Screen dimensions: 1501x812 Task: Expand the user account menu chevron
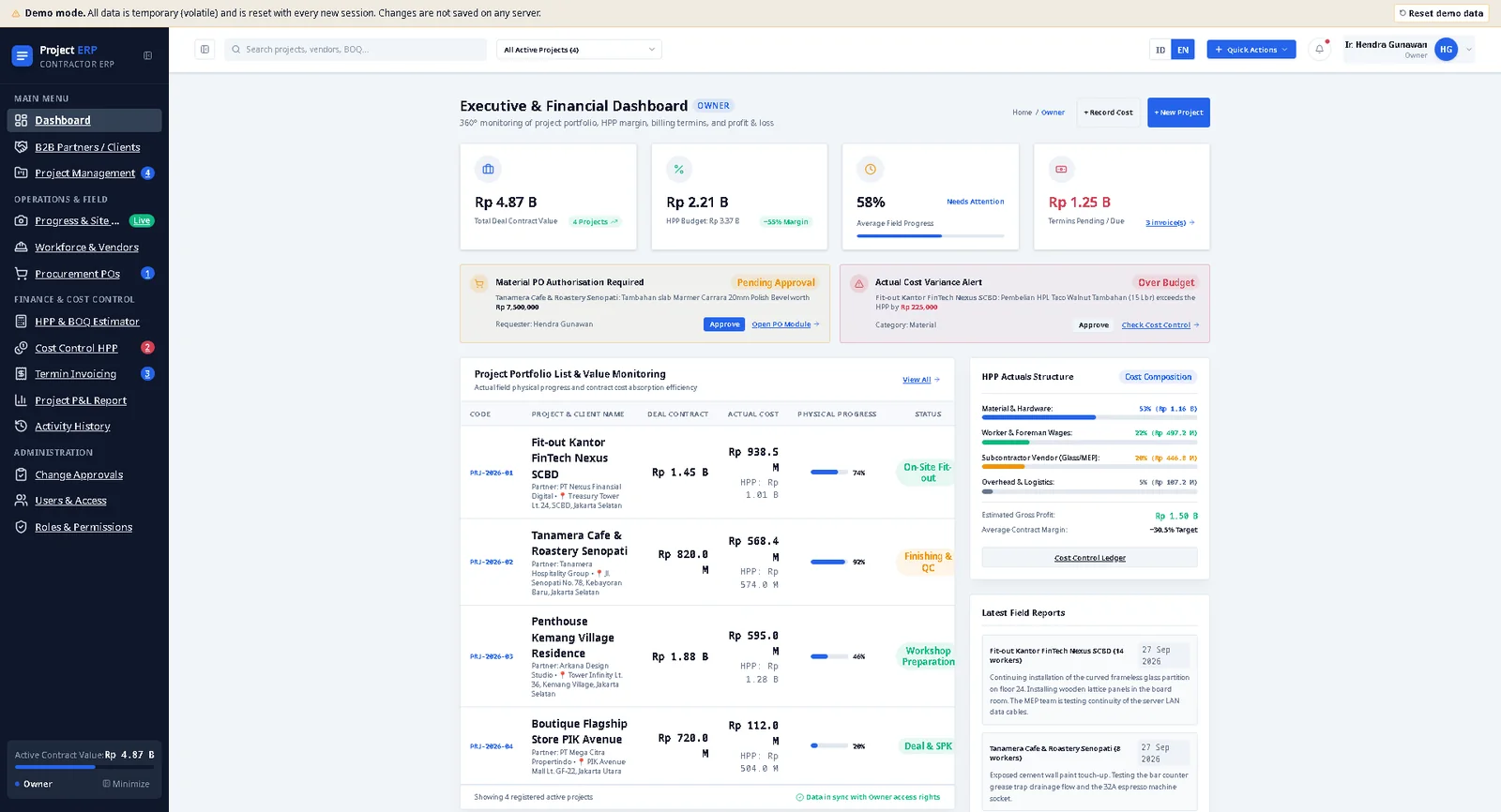point(1468,50)
